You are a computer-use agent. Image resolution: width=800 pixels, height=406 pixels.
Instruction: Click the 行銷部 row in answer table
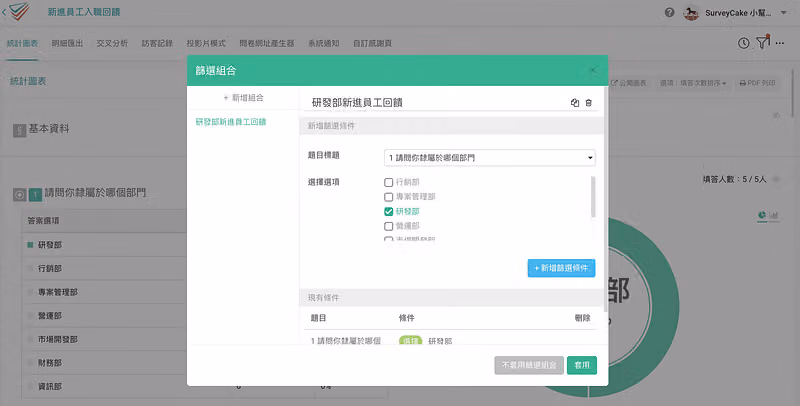coord(105,268)
